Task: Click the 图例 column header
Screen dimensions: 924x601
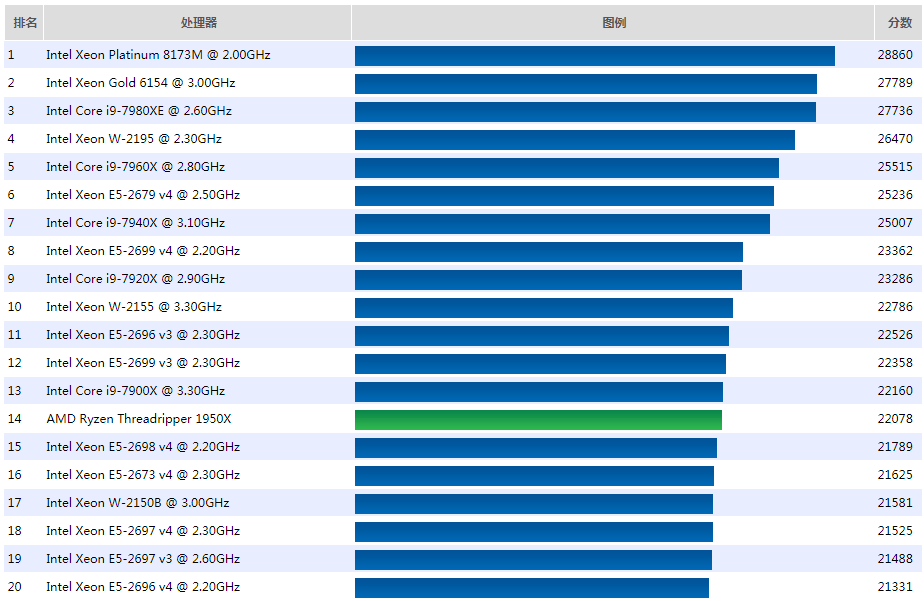Action: (x=614, y=23)
